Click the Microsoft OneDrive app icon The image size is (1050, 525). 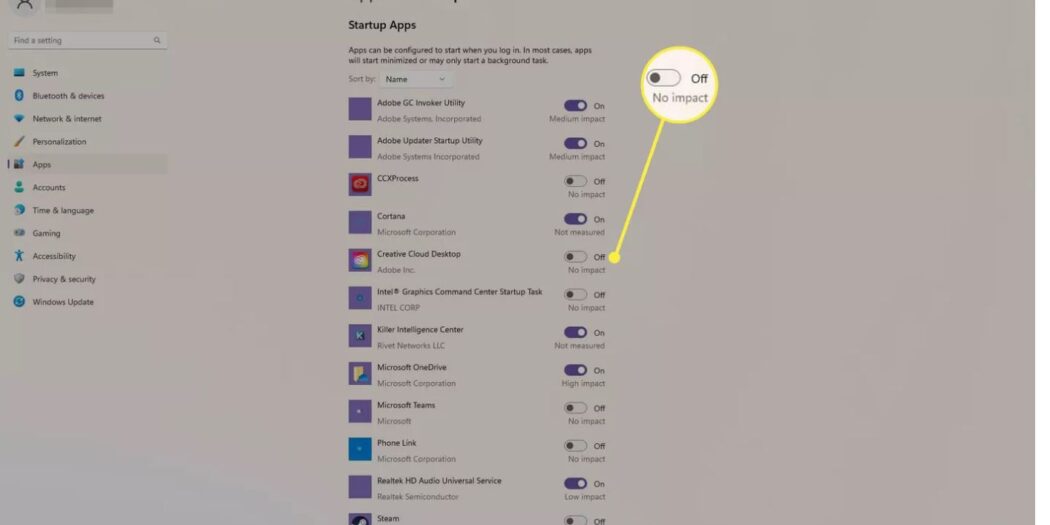[360, 374]
